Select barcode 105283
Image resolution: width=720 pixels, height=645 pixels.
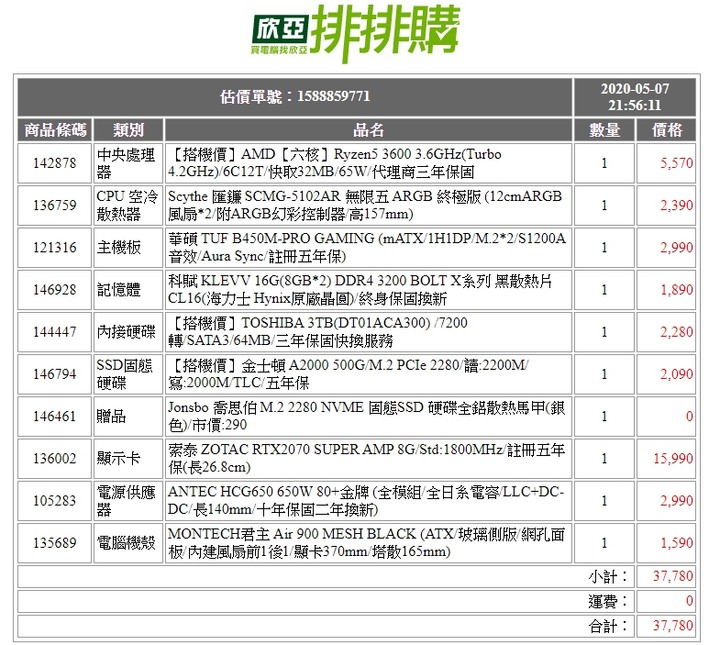55,501
